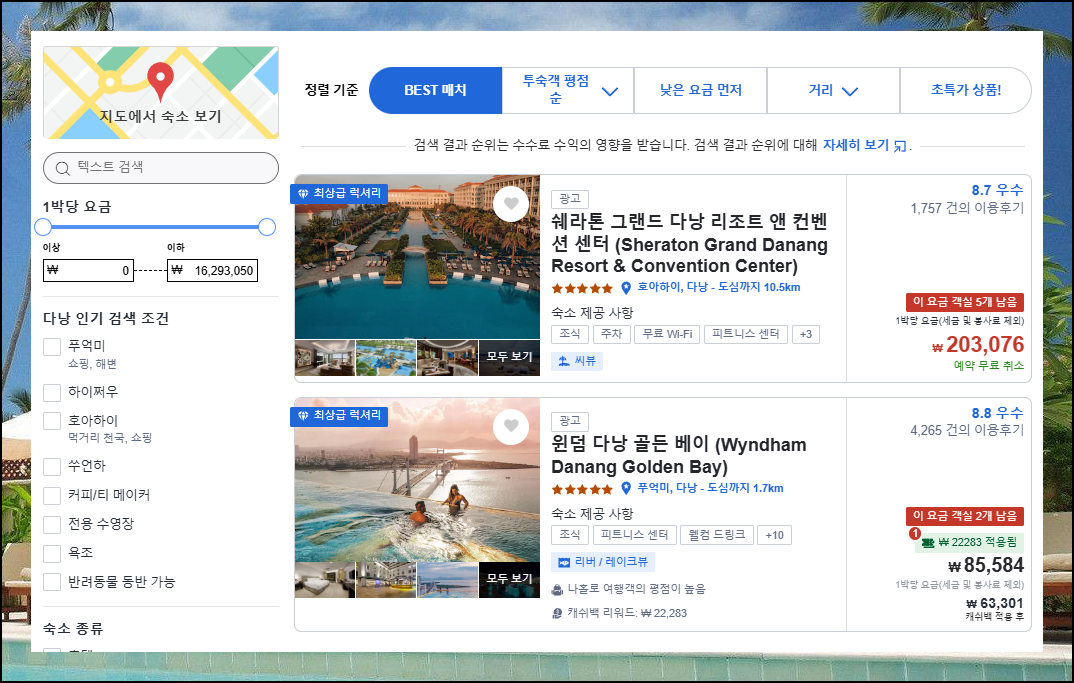Open the Wyndham Danang Golden Bay hotel title
The width and height of the screenshot is (1074, 683).
pos(679,456)
